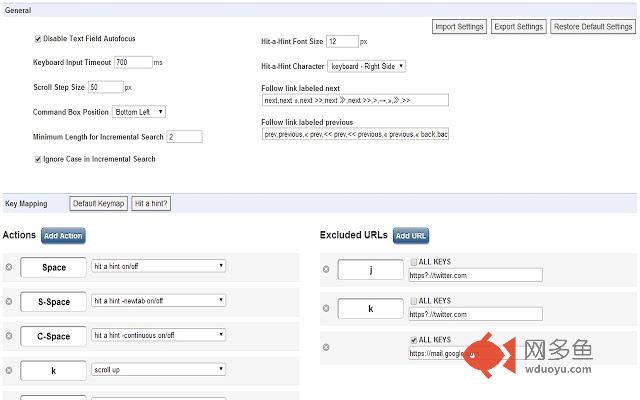This screenshot has width=640, height=400.
Task: Focus the Scroll Step Size field
Action: pyautogui.click(x=106, y=87)
